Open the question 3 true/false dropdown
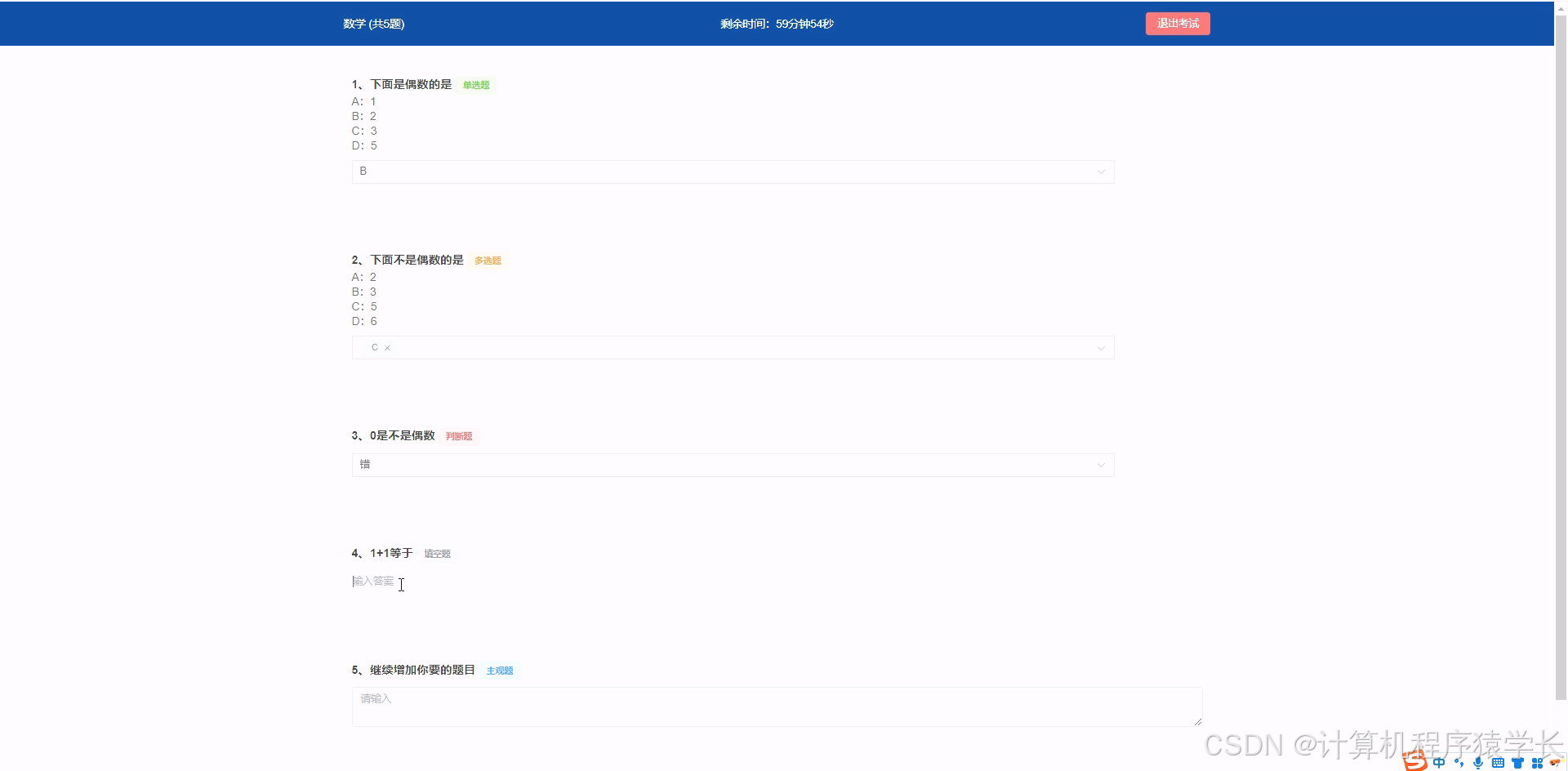 [x=733, y=465]
